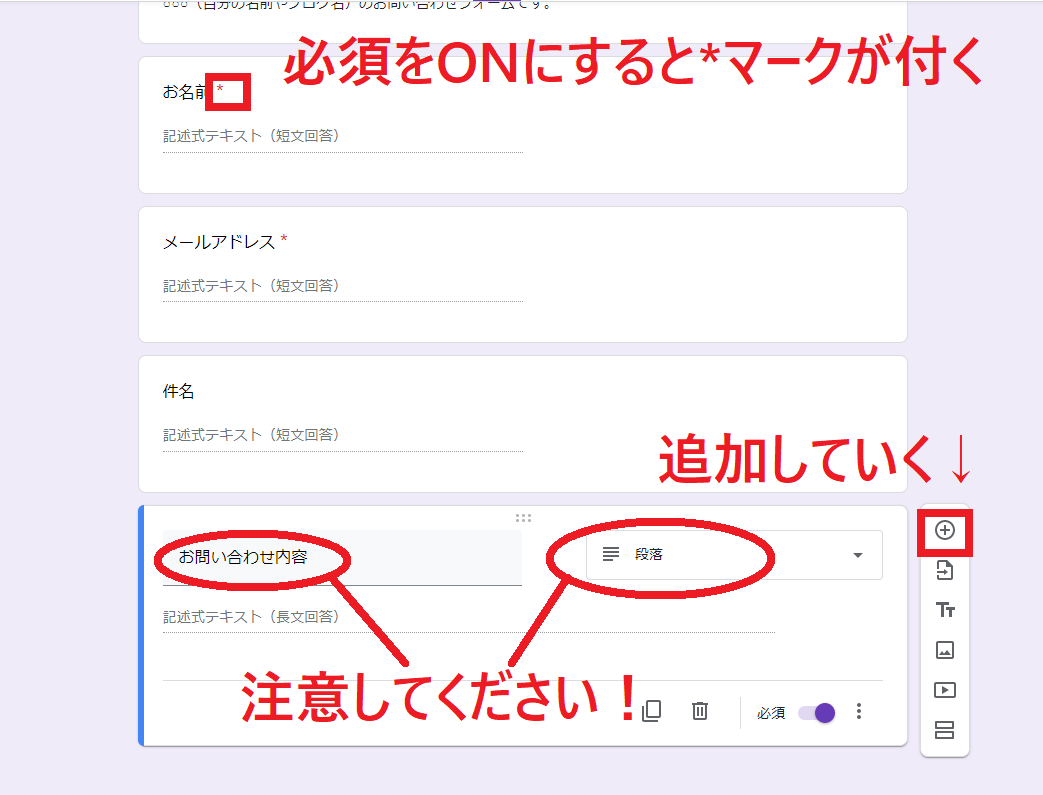The height and width of the screenshot is (795, 1043).
Task: Click the 記述式テキスト（短文回答） field under お名前
Action: click(250, 135)
